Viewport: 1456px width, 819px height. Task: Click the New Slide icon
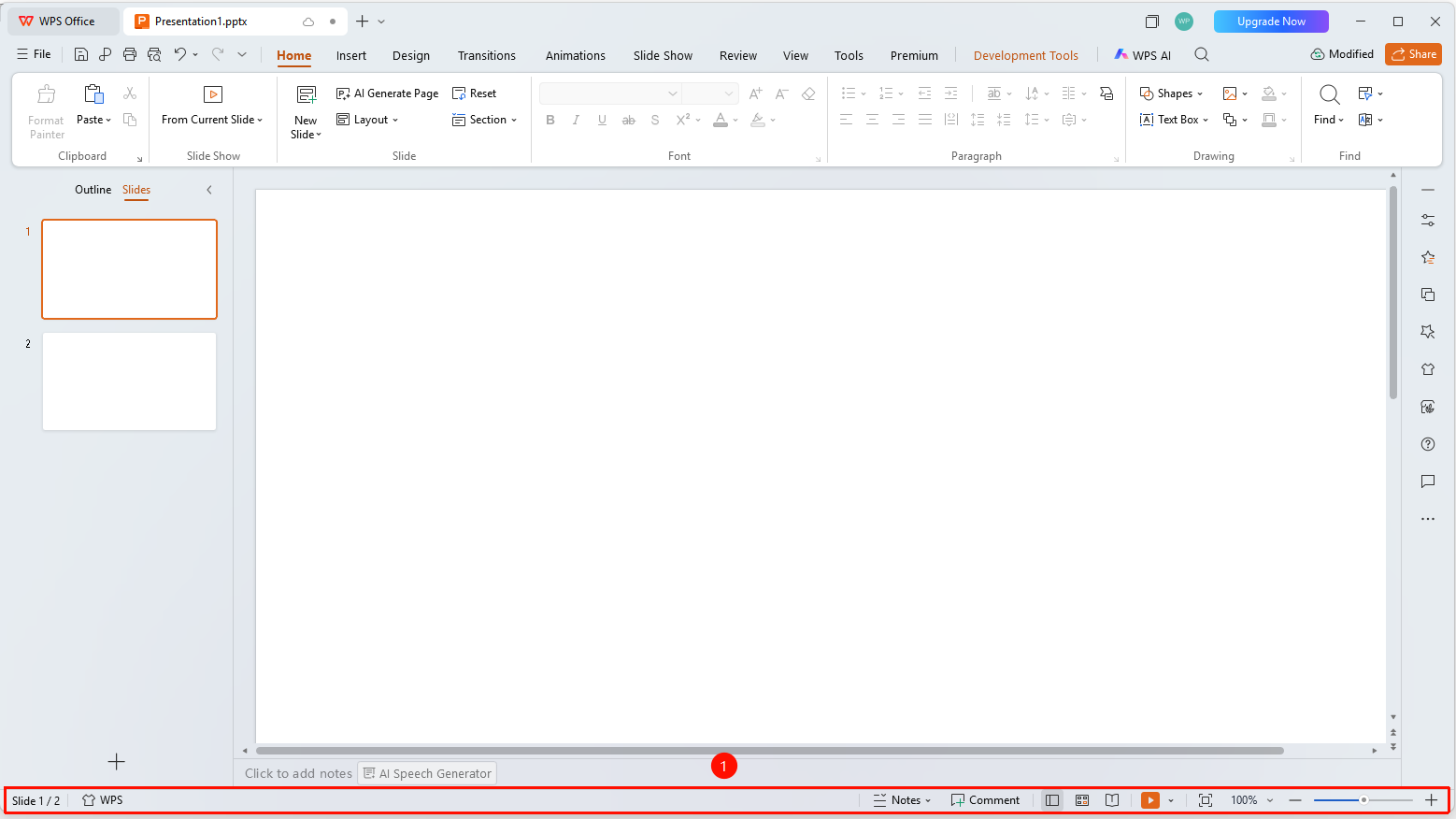307,94
